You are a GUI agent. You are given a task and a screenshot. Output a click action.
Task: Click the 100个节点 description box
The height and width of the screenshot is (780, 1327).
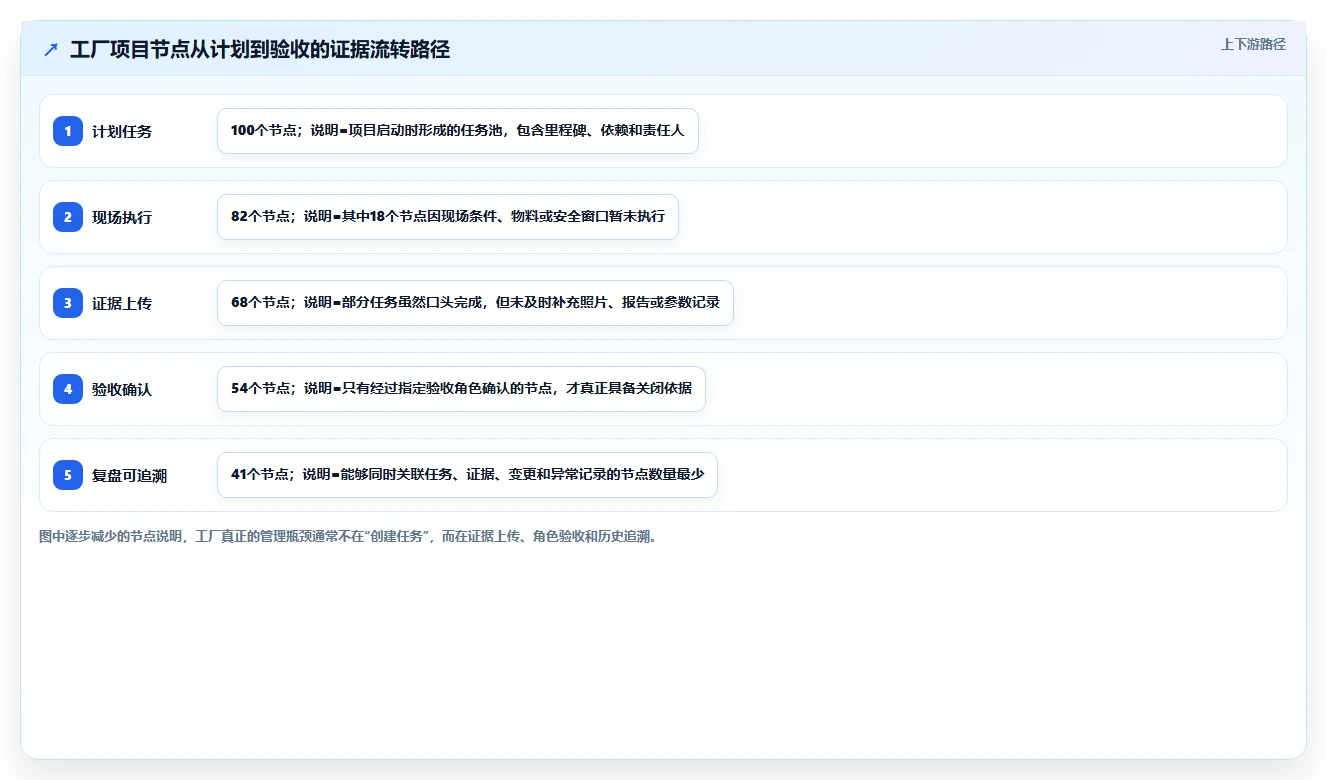(457, 131)
